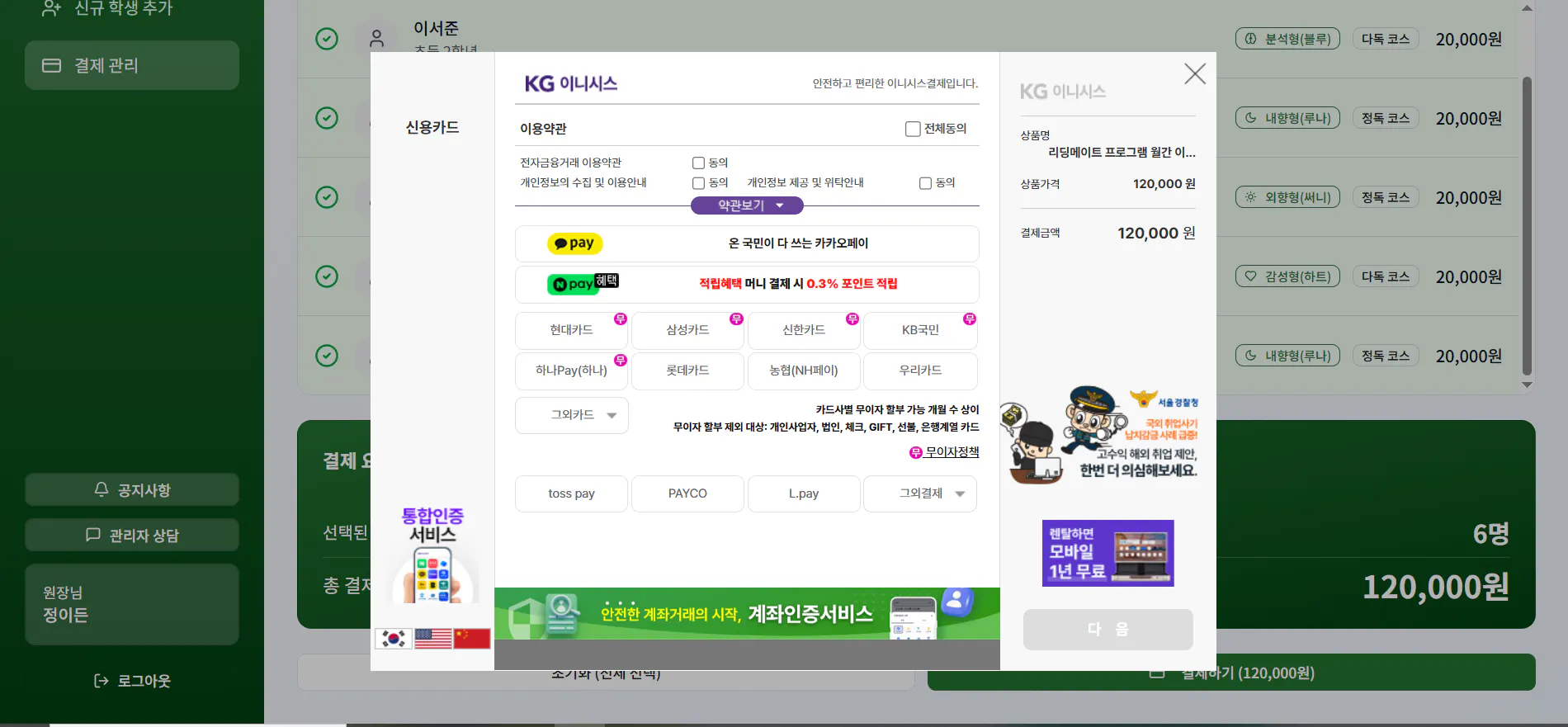Select 하나Pay(하나) card

tap(571, 371)
